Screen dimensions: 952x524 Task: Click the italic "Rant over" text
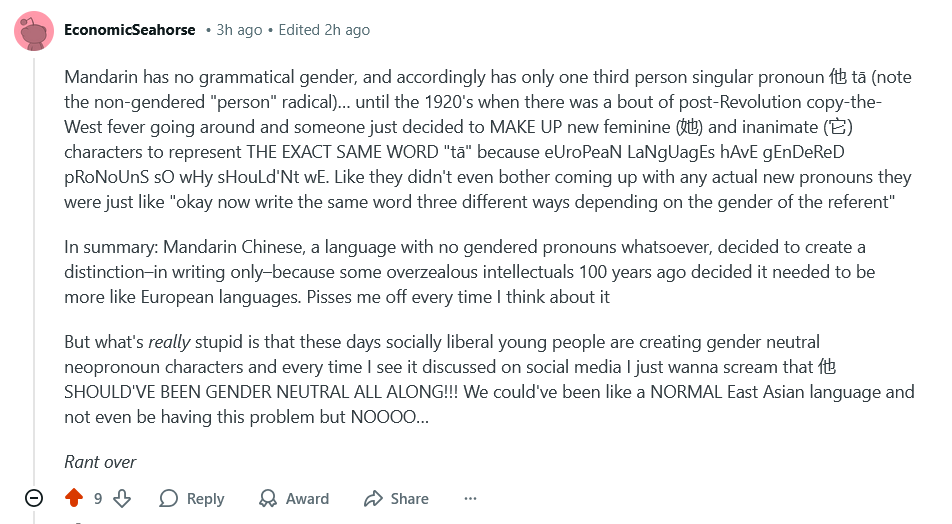[100, 462]
